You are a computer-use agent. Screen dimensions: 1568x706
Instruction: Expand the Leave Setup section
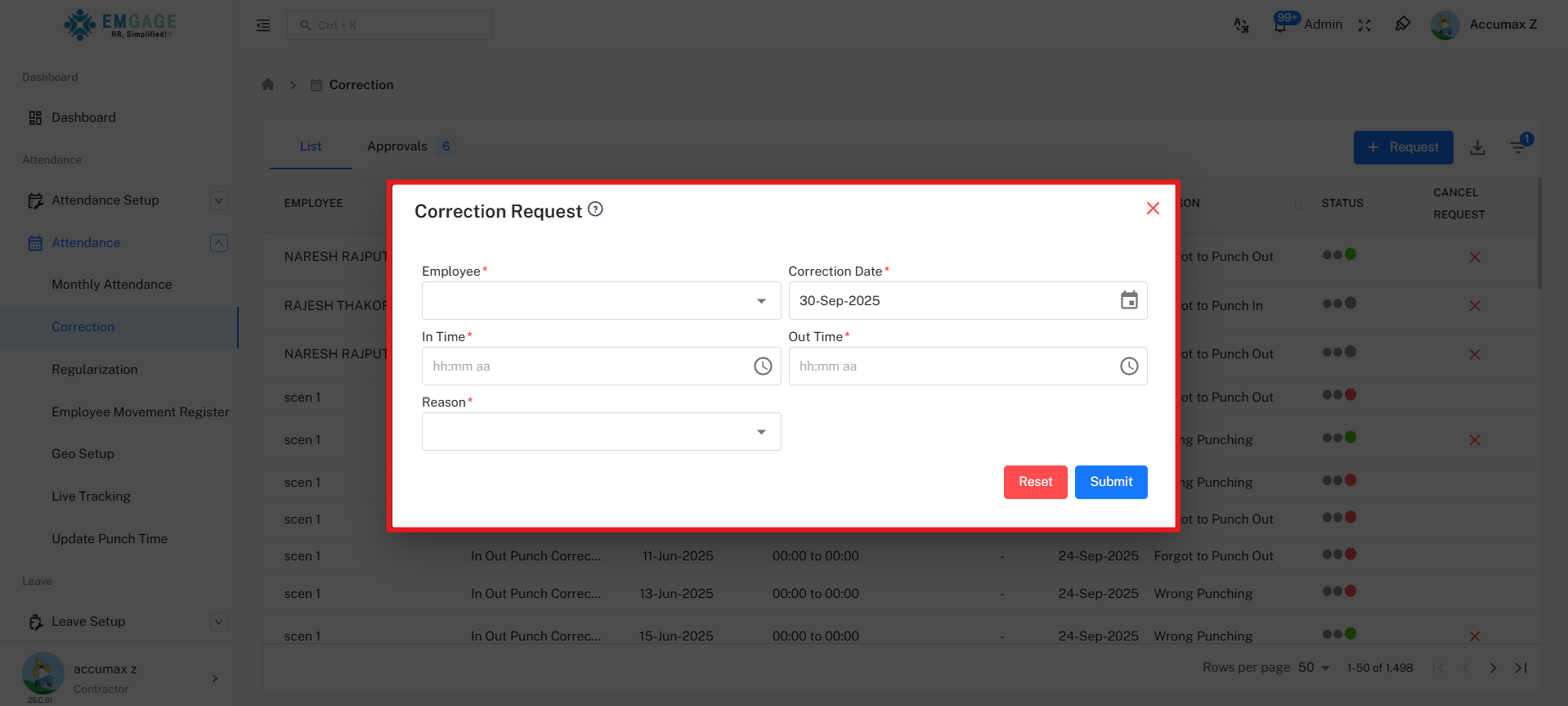click(218, 622)
